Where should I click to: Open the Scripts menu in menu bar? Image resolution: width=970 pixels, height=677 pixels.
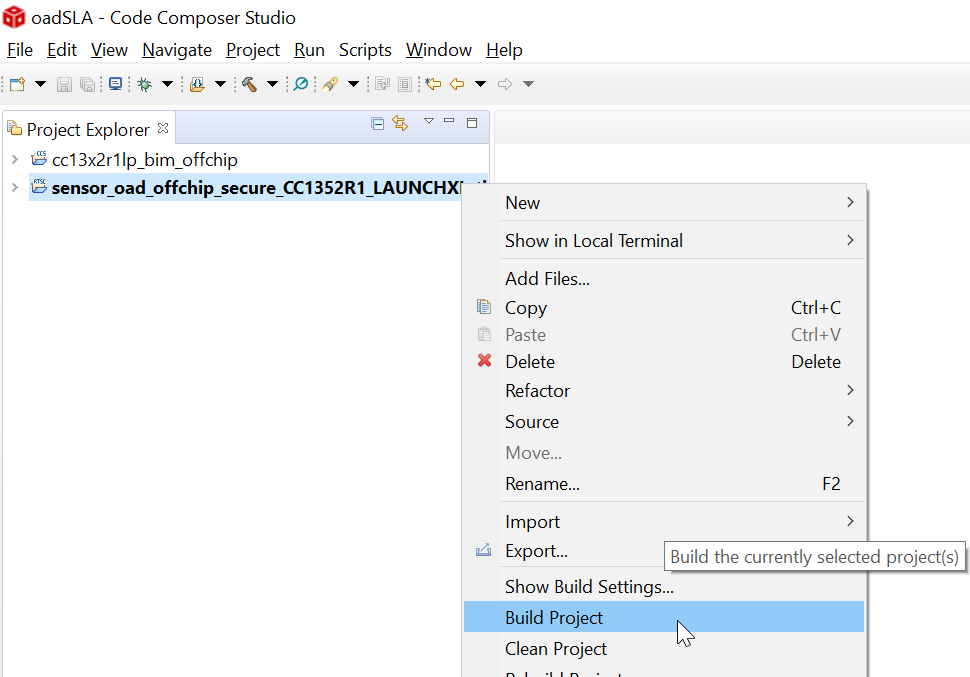pos(365,50)
